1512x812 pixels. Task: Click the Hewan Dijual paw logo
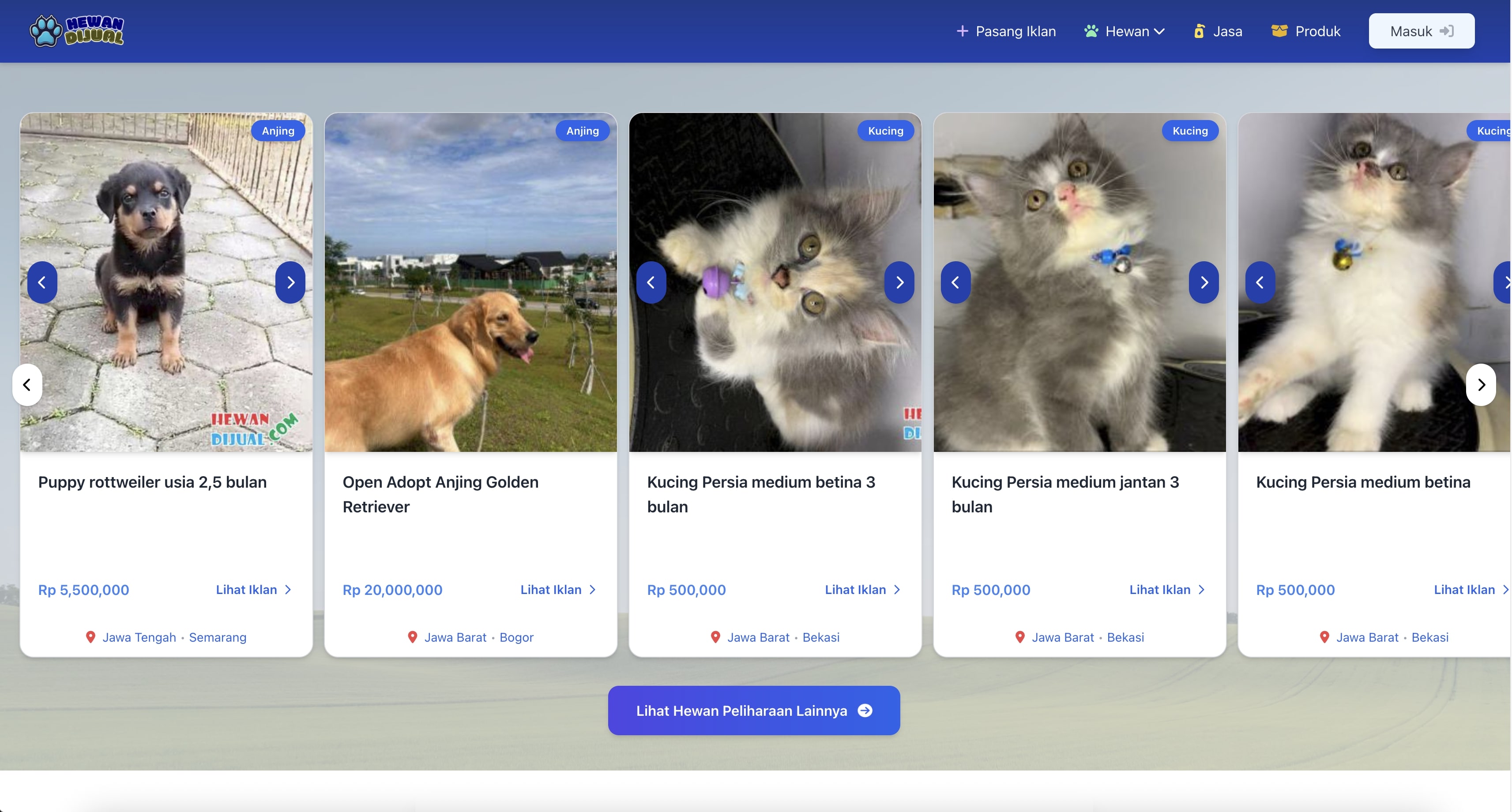pyautogui.click(x=76, y=30)
